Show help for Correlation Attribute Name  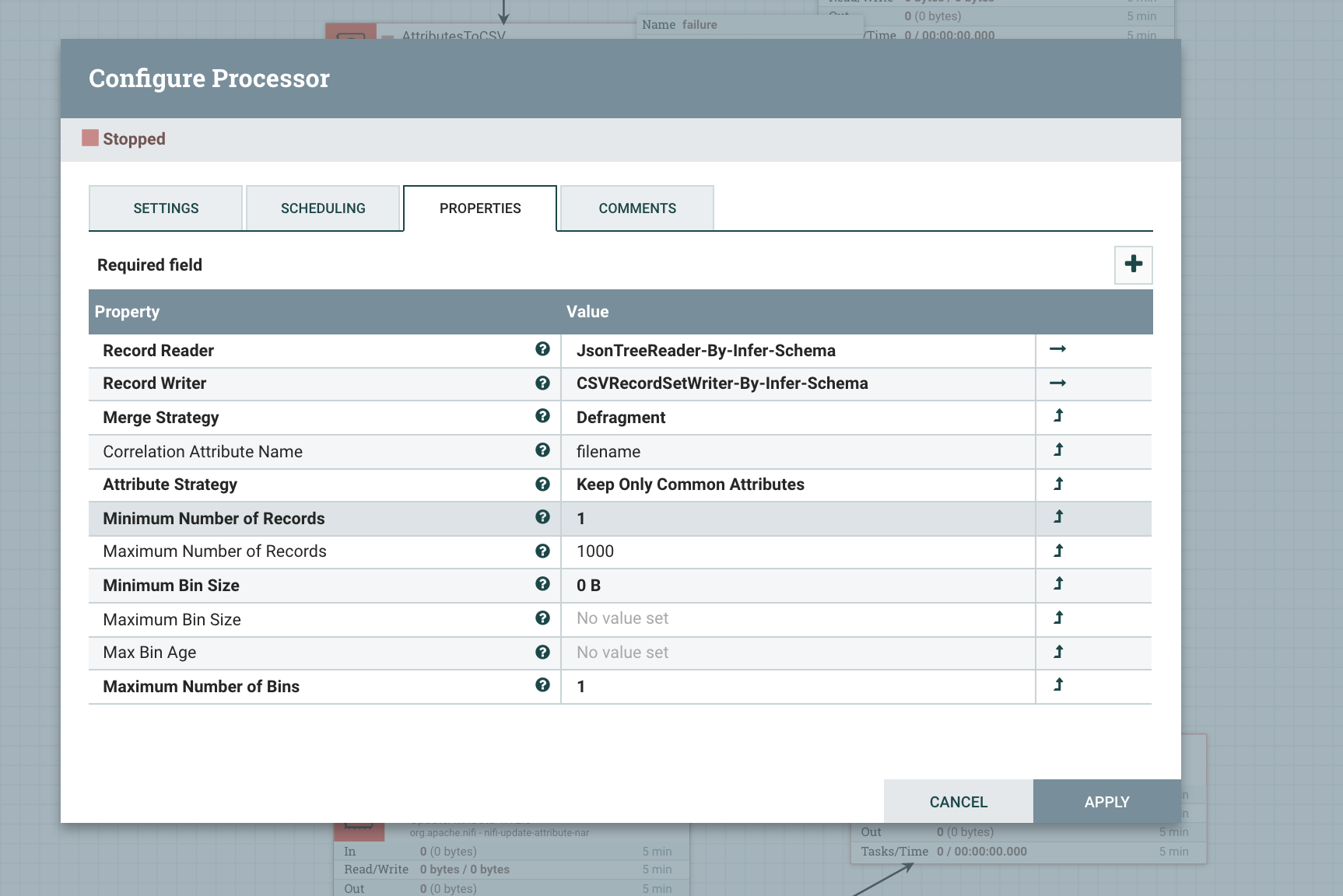click(542, 450)
